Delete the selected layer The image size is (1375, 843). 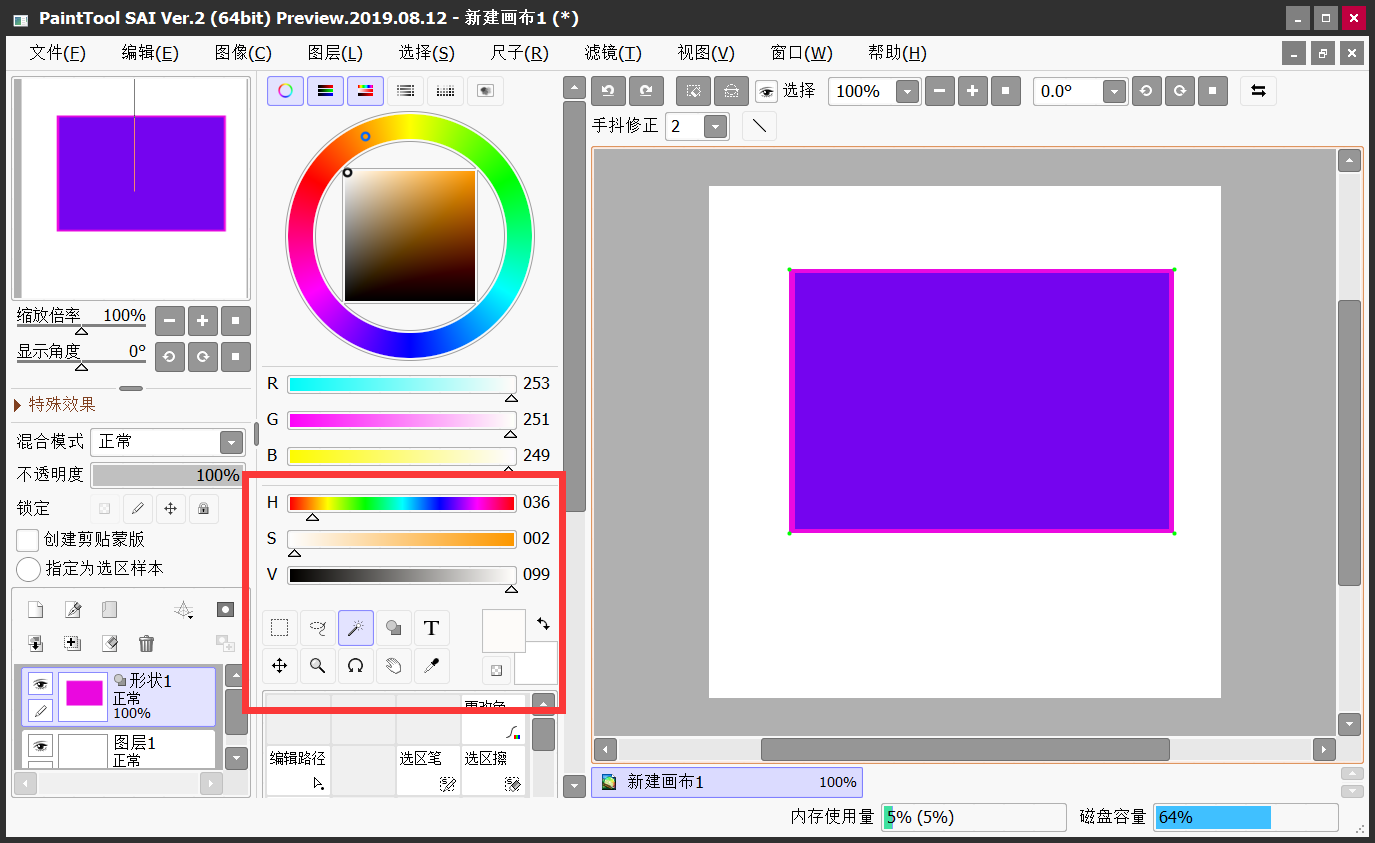click(146, 643)
